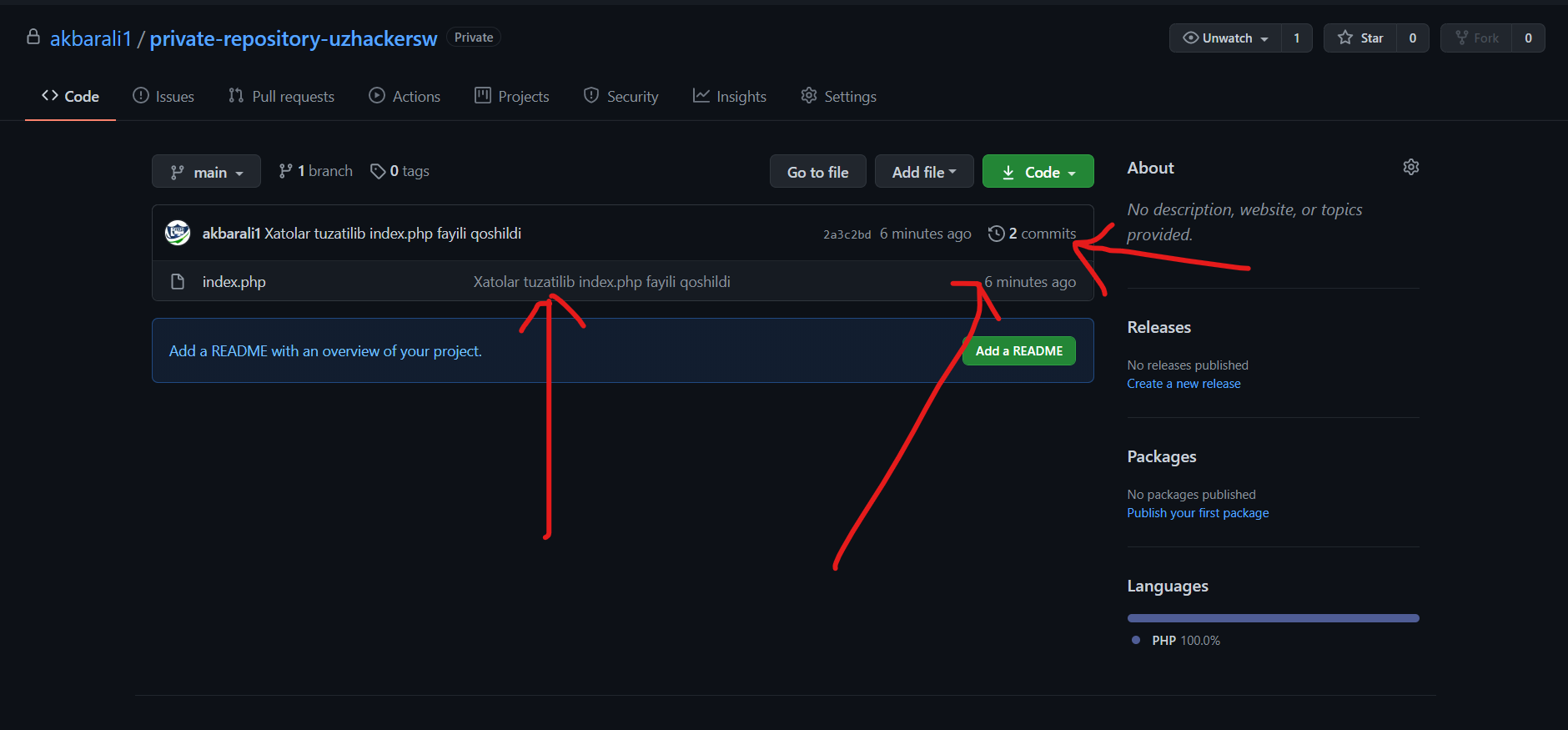The width and height of the screenshot is (1568, 730).
Task: Open the Packages heading link
Action: click(1162, 456)
